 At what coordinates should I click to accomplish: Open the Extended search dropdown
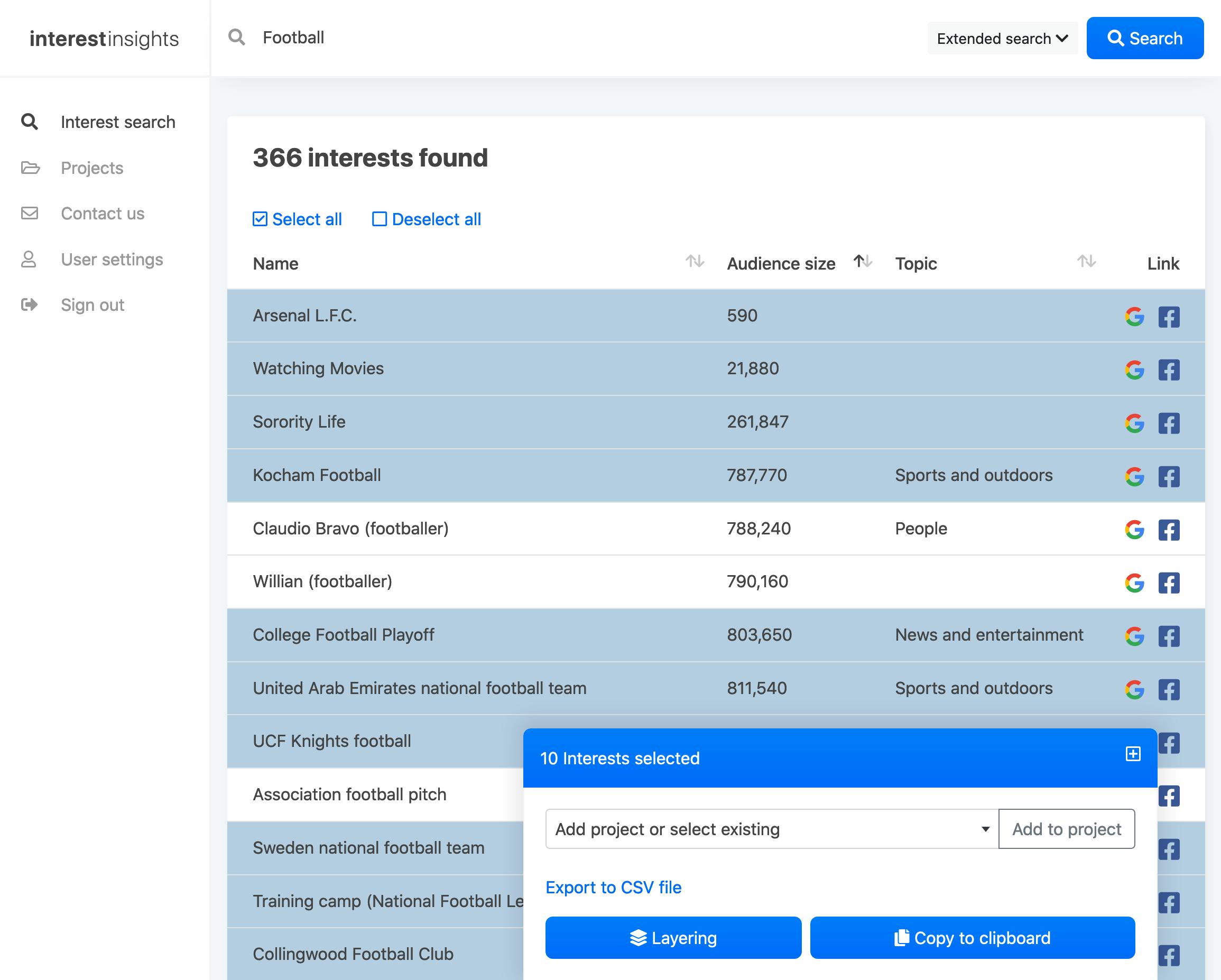[1002, 38]
